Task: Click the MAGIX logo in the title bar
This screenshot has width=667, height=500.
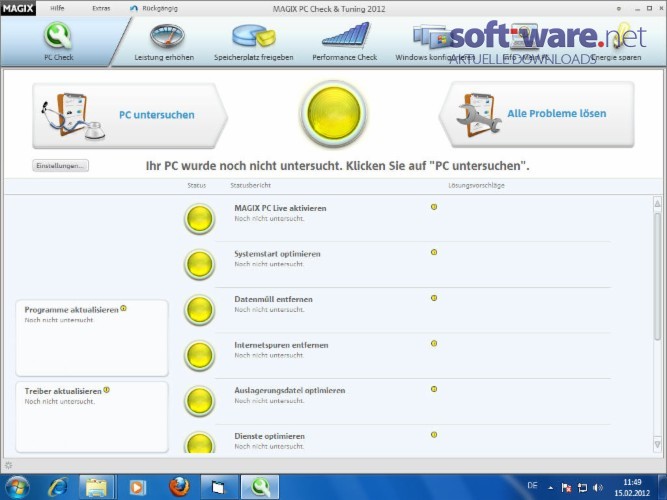Action: click(x=18, y=8)
